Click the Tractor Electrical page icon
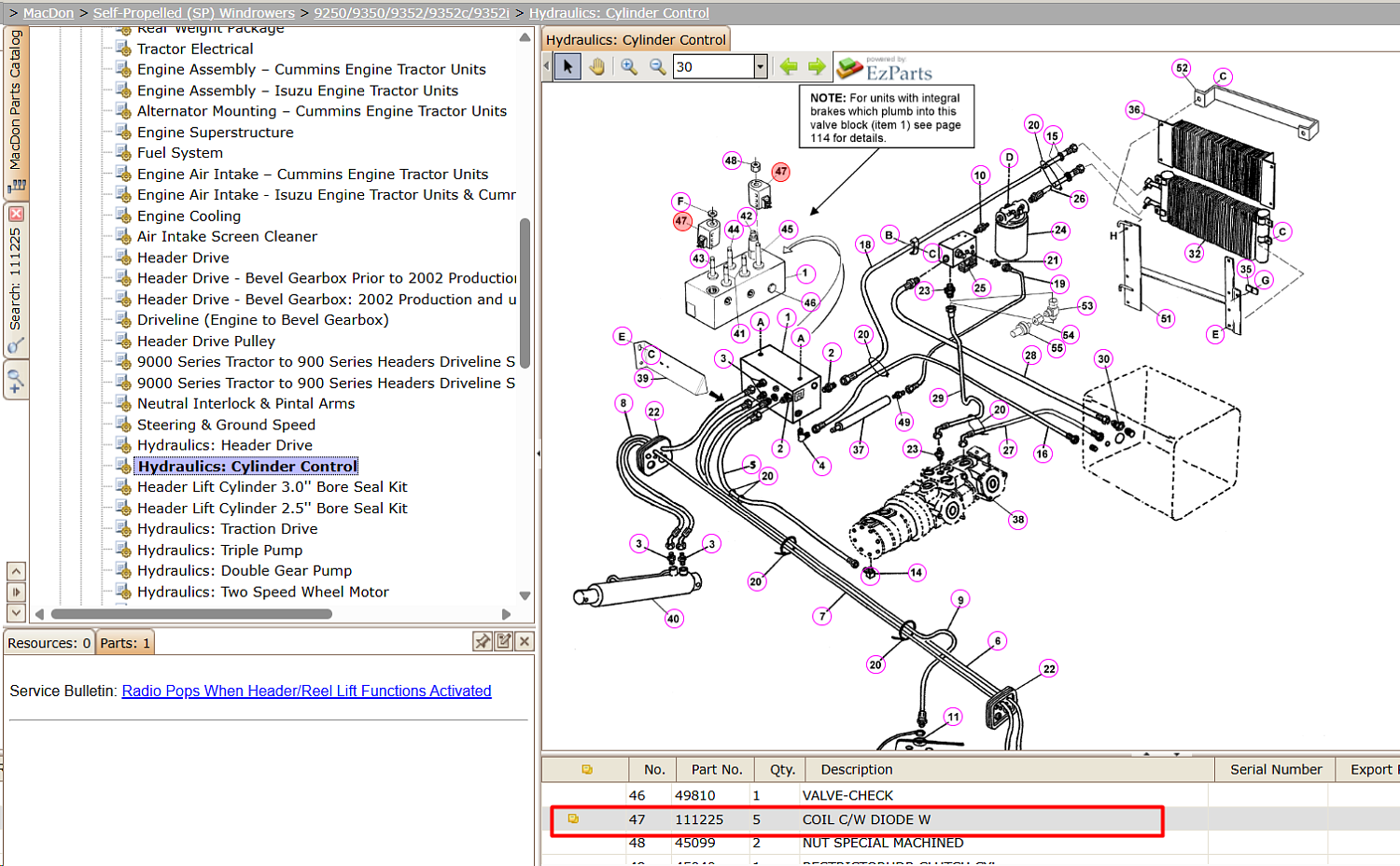Screen dimensions: 1400x866 pos(123,48)
